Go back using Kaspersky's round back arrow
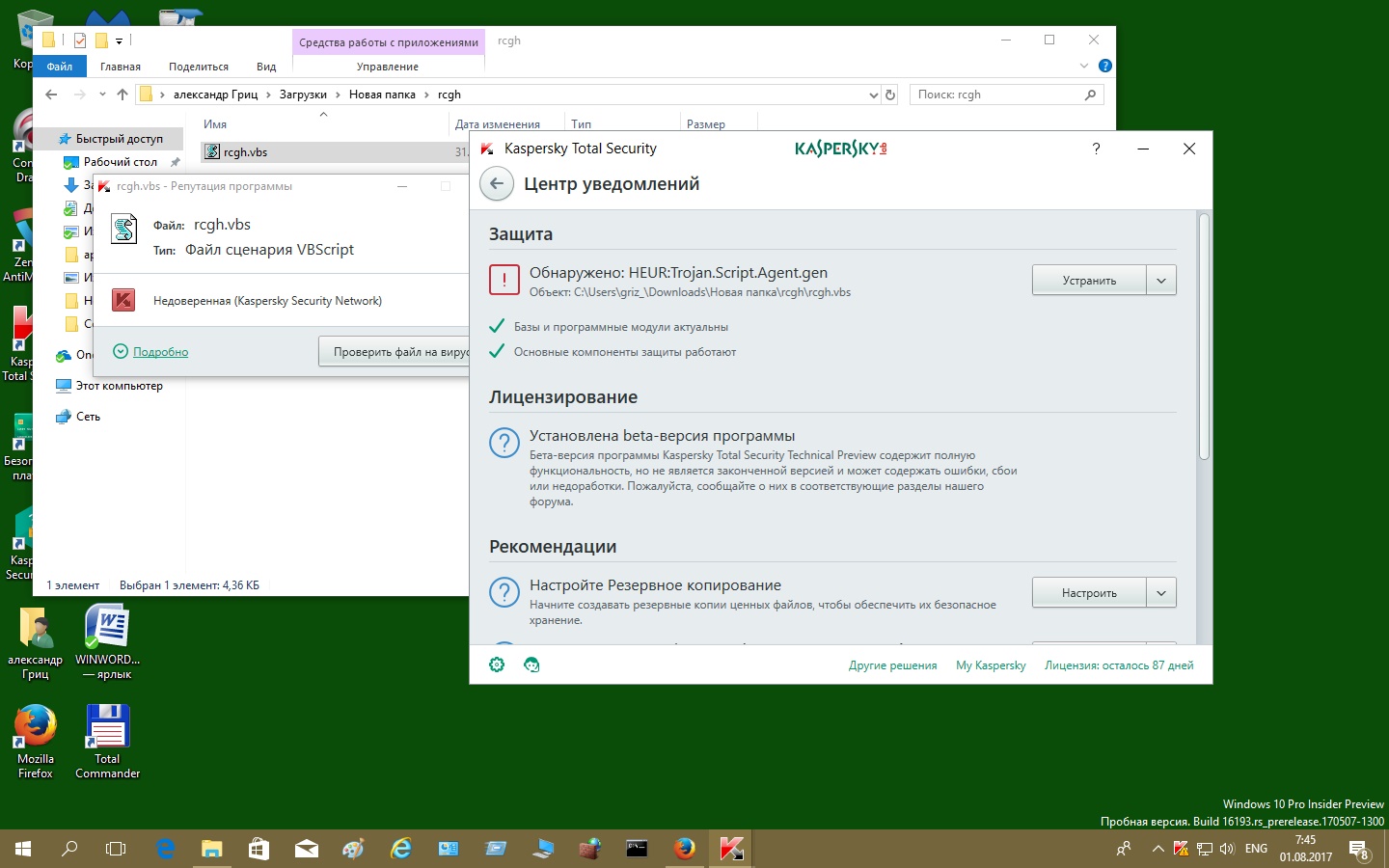 click(x=497, y=184)
